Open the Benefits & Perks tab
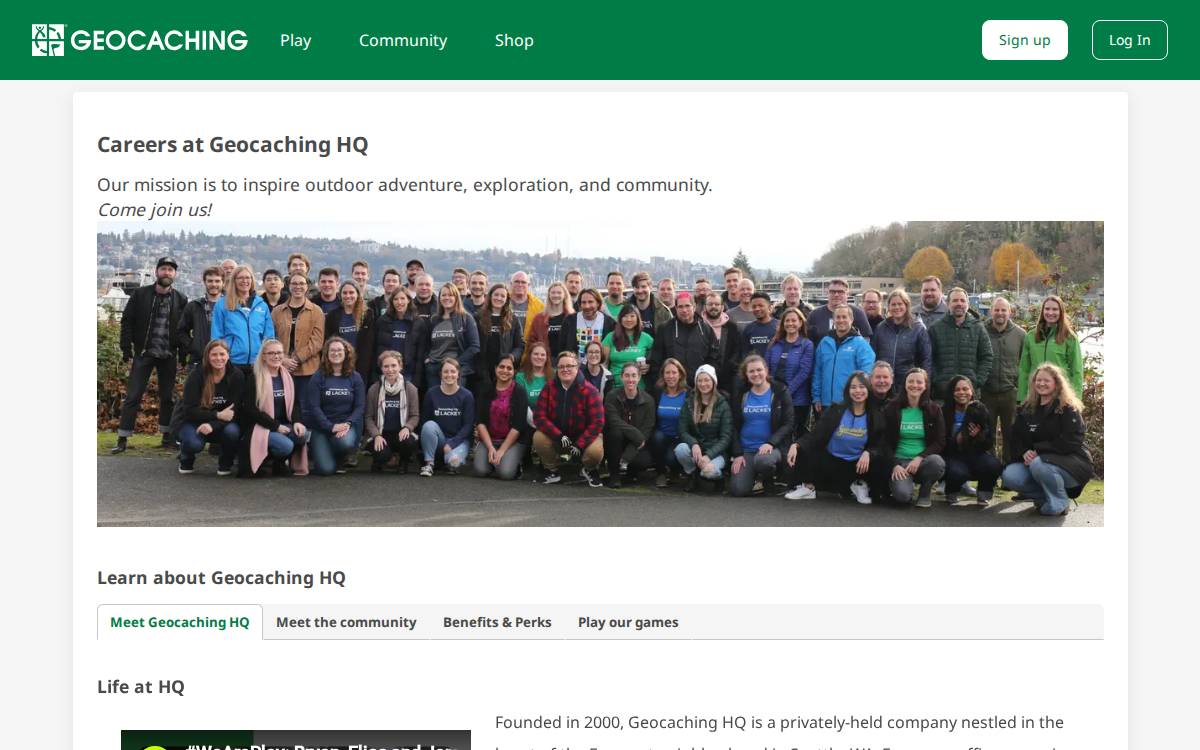Screen dimensions: 1200x750 click(x=497, y=622)
